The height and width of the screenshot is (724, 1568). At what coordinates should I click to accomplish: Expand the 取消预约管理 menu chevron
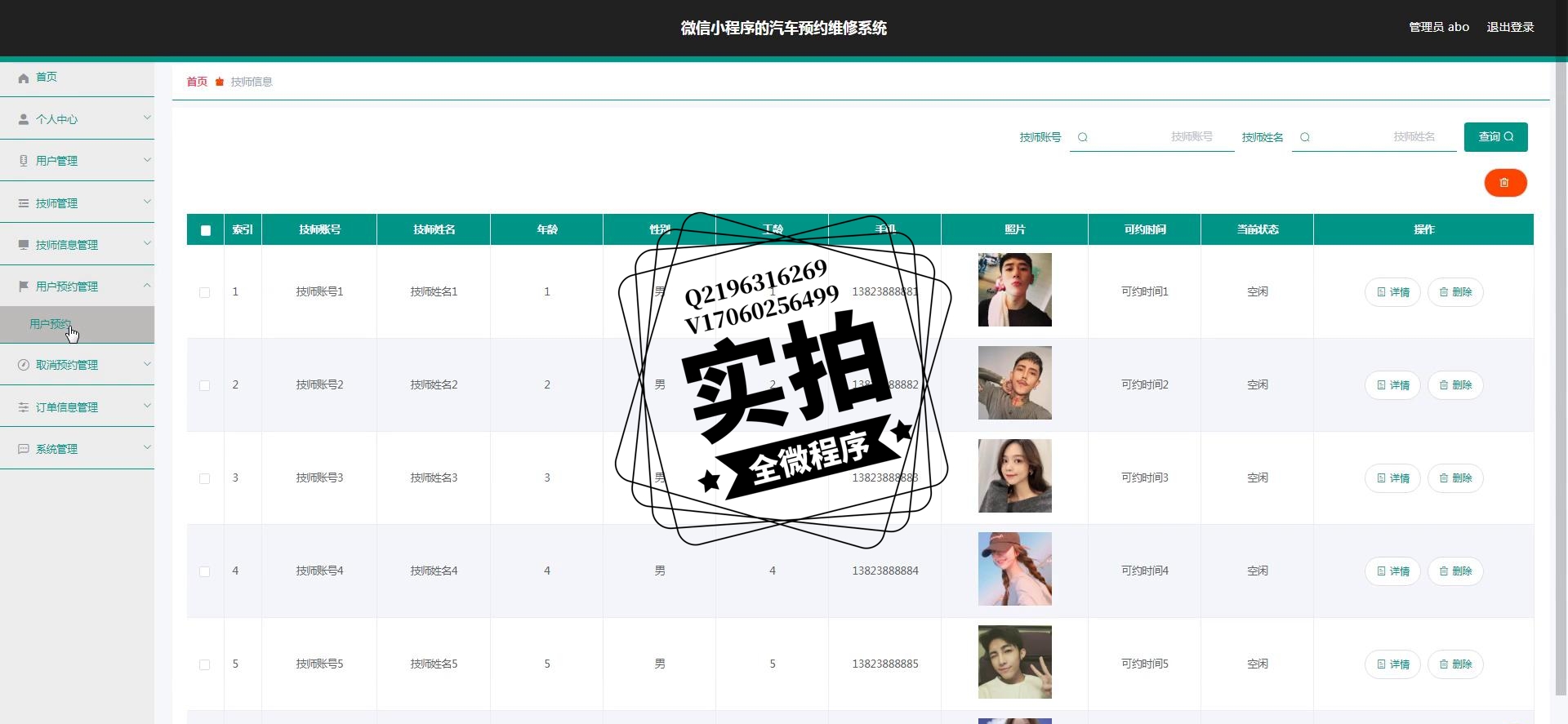pyautogui.click(x=147, y=363)
